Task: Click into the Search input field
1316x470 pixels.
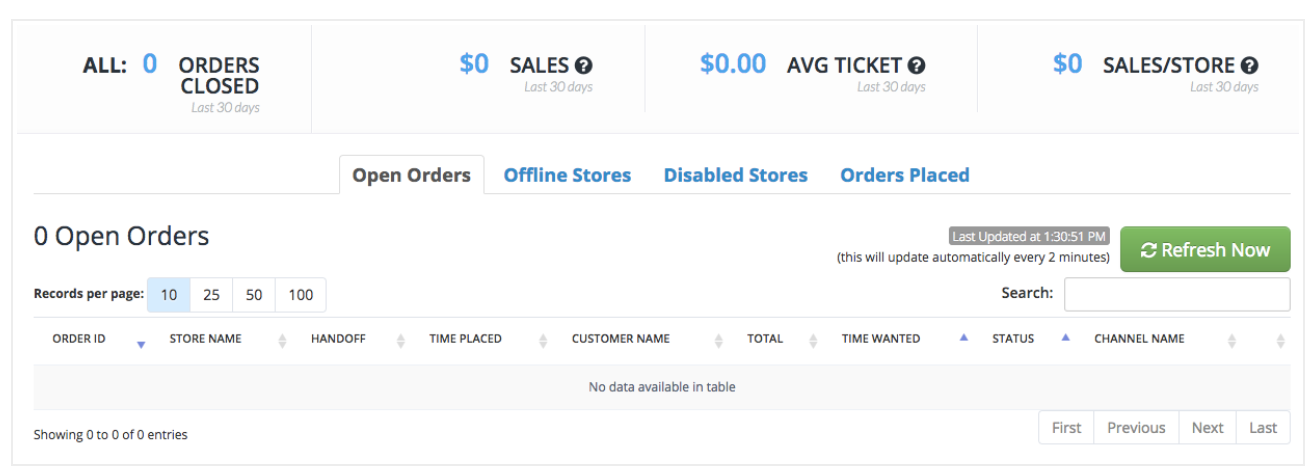Action: [1176, 294]
